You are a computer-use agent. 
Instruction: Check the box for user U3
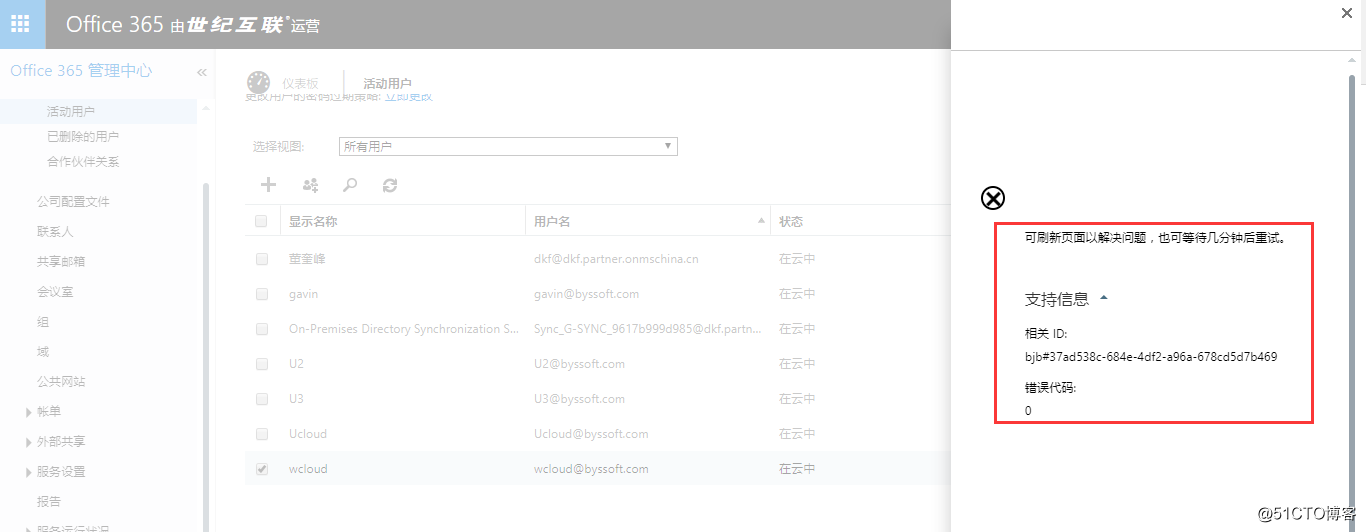coord(262,399)
